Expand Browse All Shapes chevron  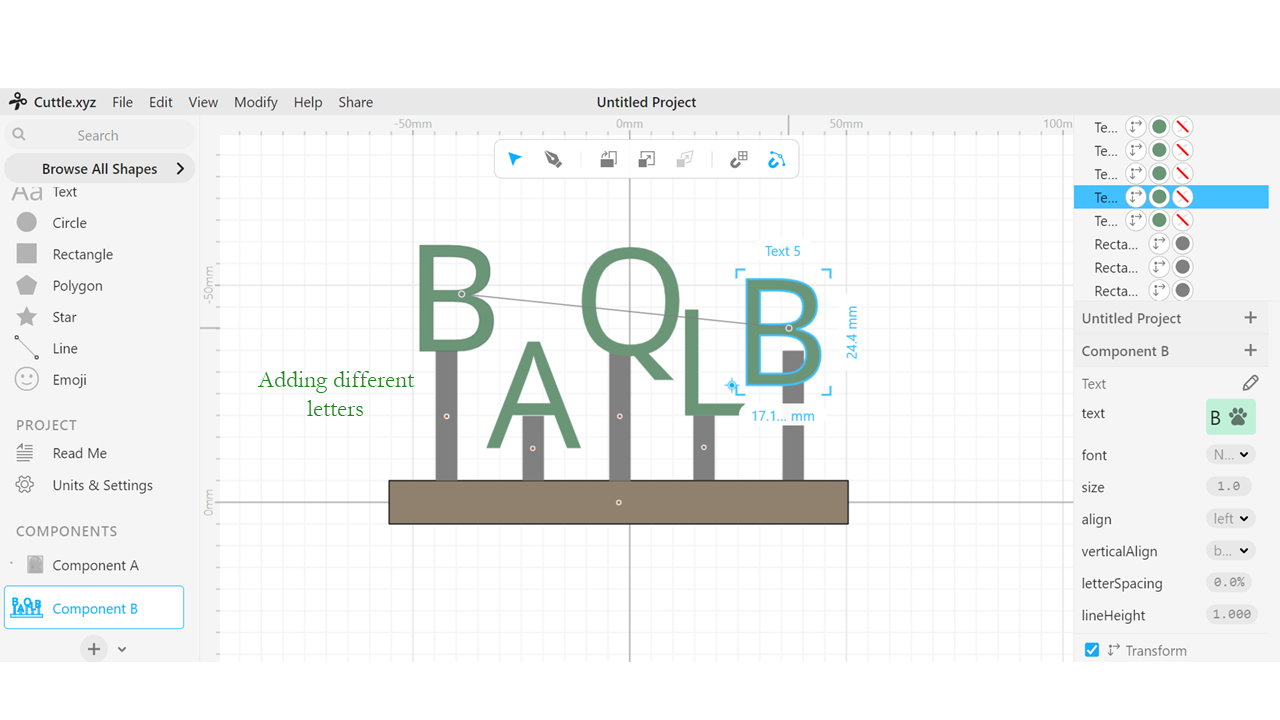click(180, 169)
